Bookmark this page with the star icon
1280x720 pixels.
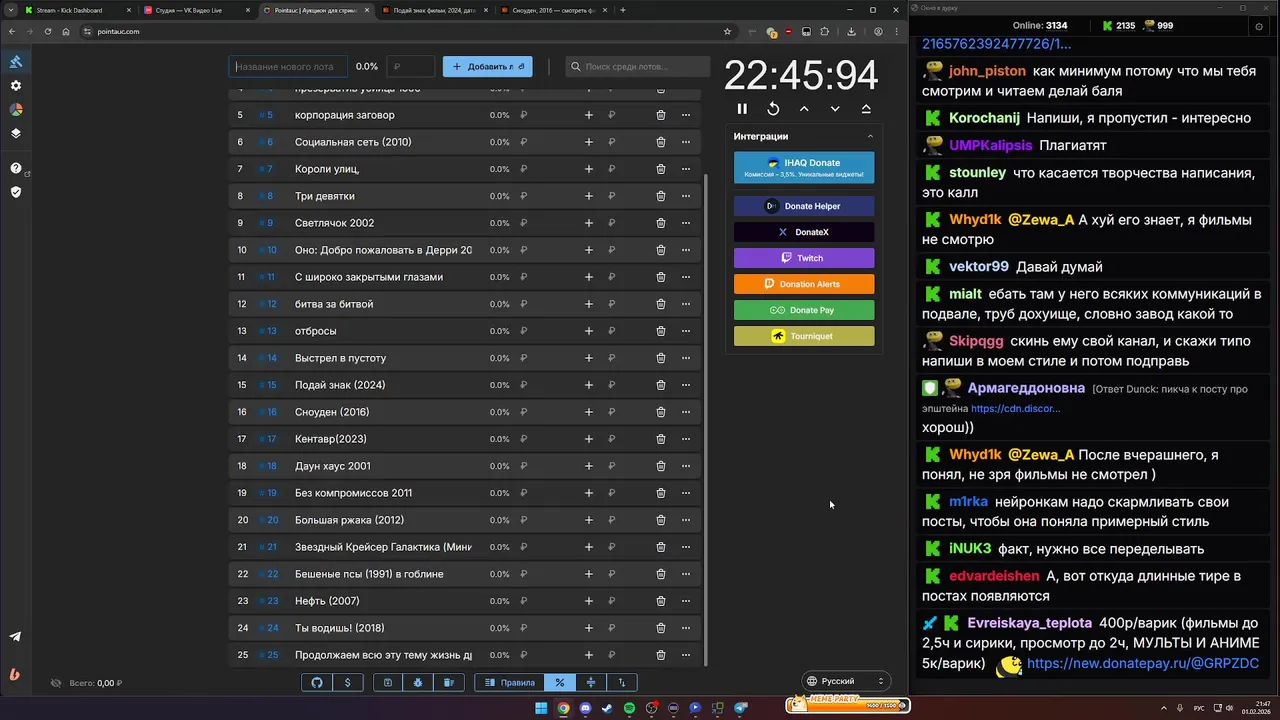pos(727,31)
